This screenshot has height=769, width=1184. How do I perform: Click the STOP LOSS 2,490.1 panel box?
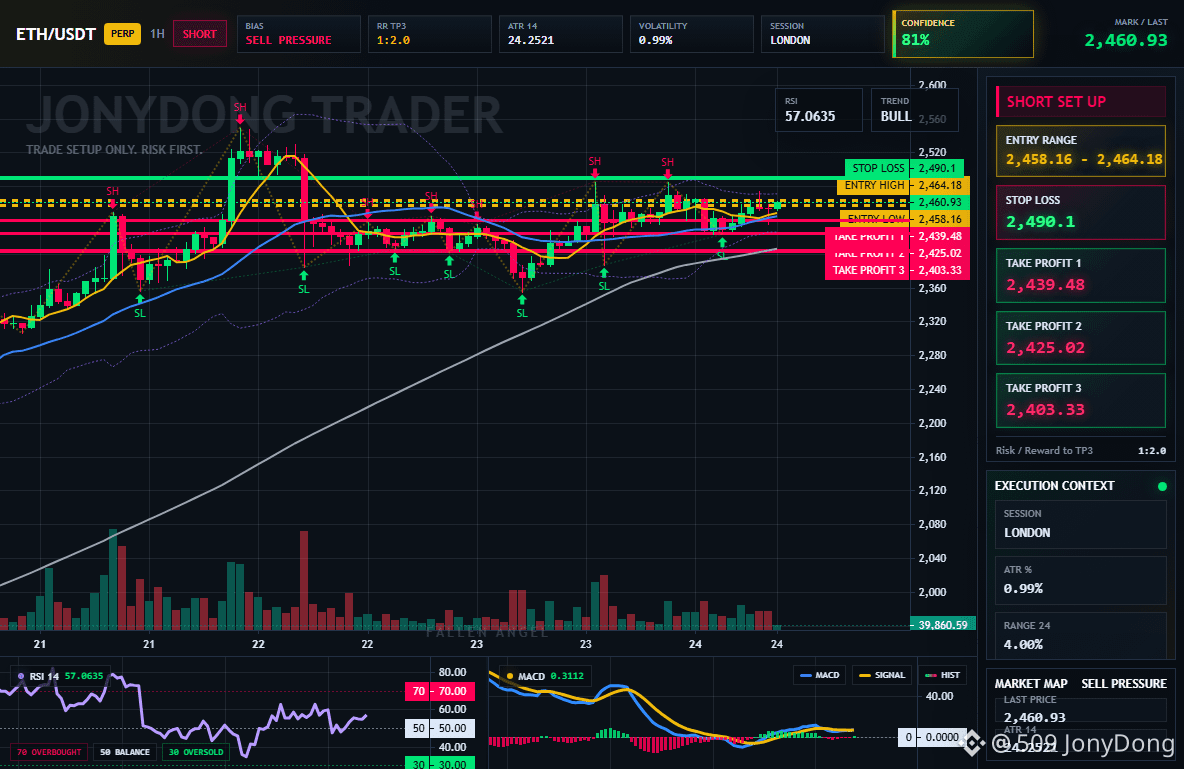click(1081, 212)
